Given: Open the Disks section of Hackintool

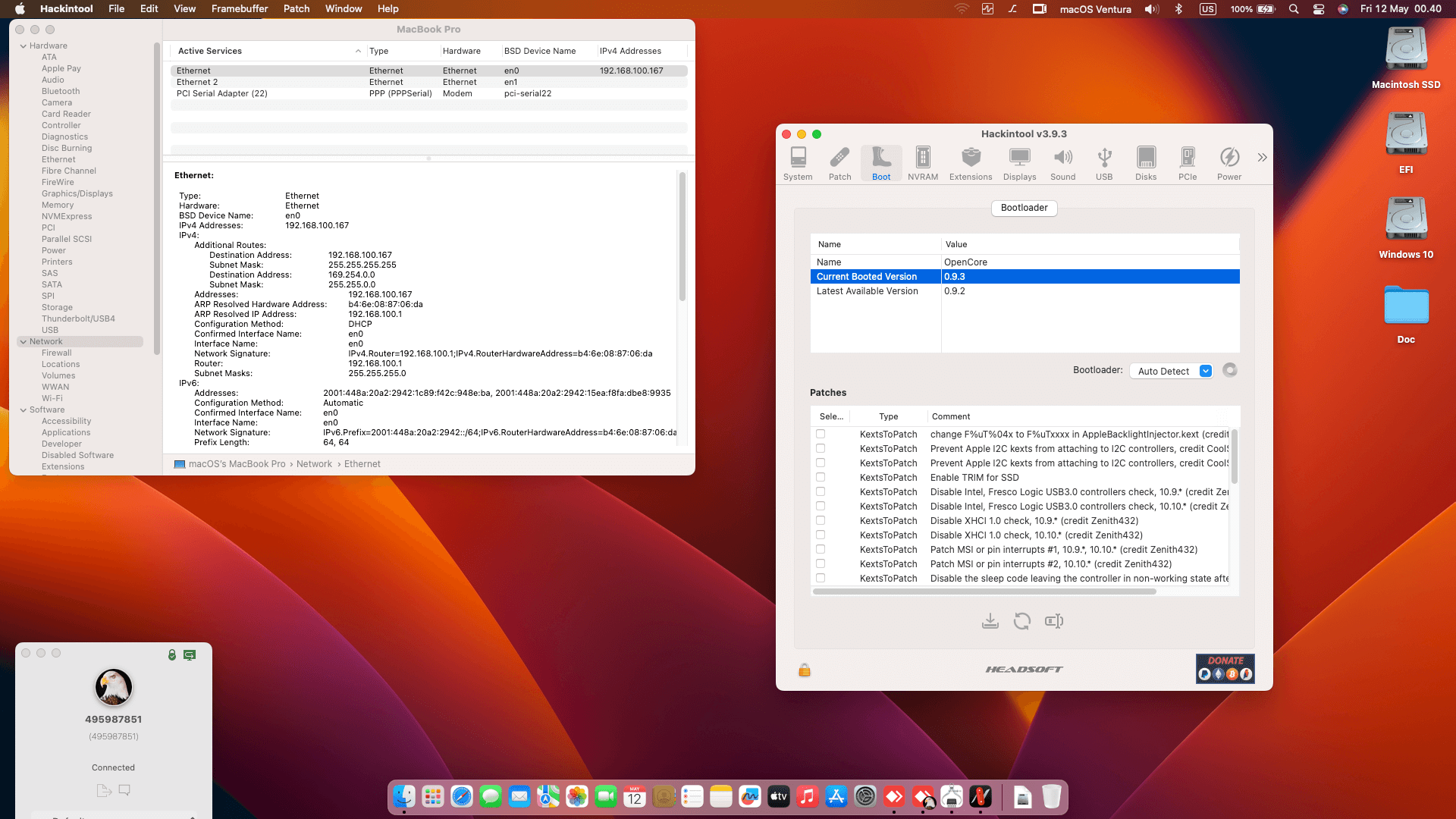Looking at the screenshot, I should 1145,161.
